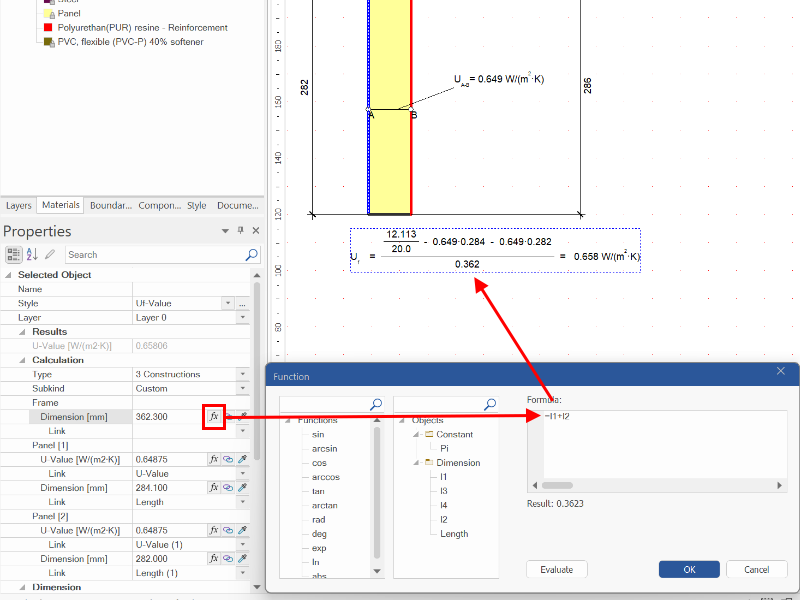Collapse the Constant folder in Objects tree
Screen dimensions: 800x600
pos(416,434)
